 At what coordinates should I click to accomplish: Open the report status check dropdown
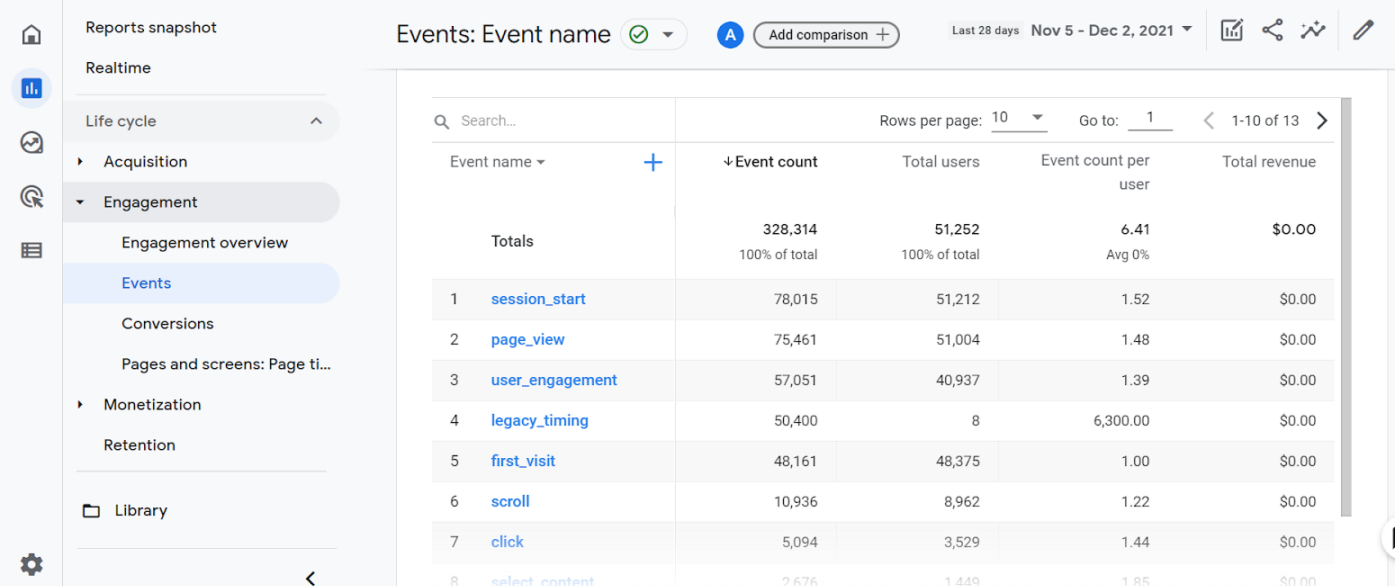[654, 35]
